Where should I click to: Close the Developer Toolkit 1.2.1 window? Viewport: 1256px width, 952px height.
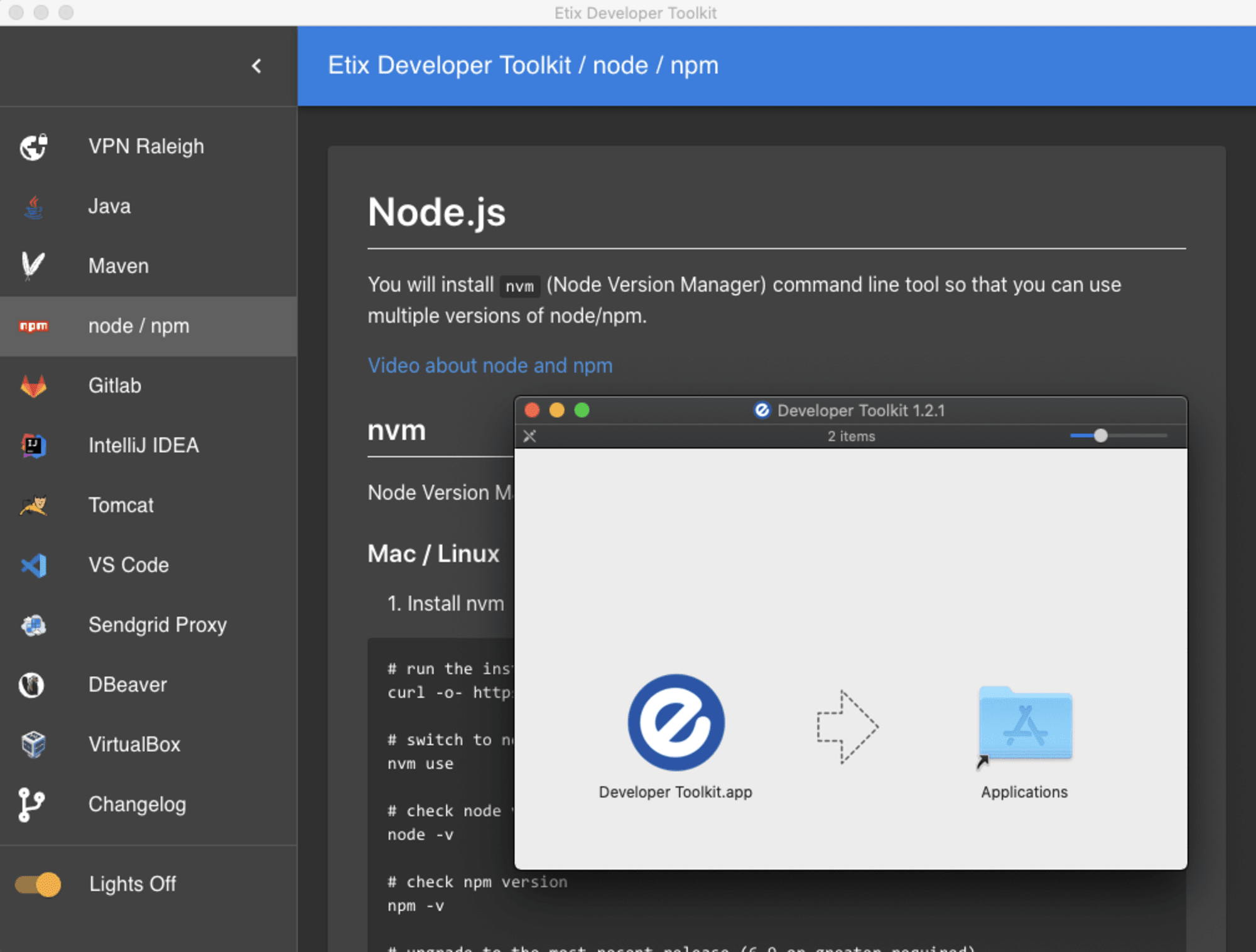click(532, 410)
